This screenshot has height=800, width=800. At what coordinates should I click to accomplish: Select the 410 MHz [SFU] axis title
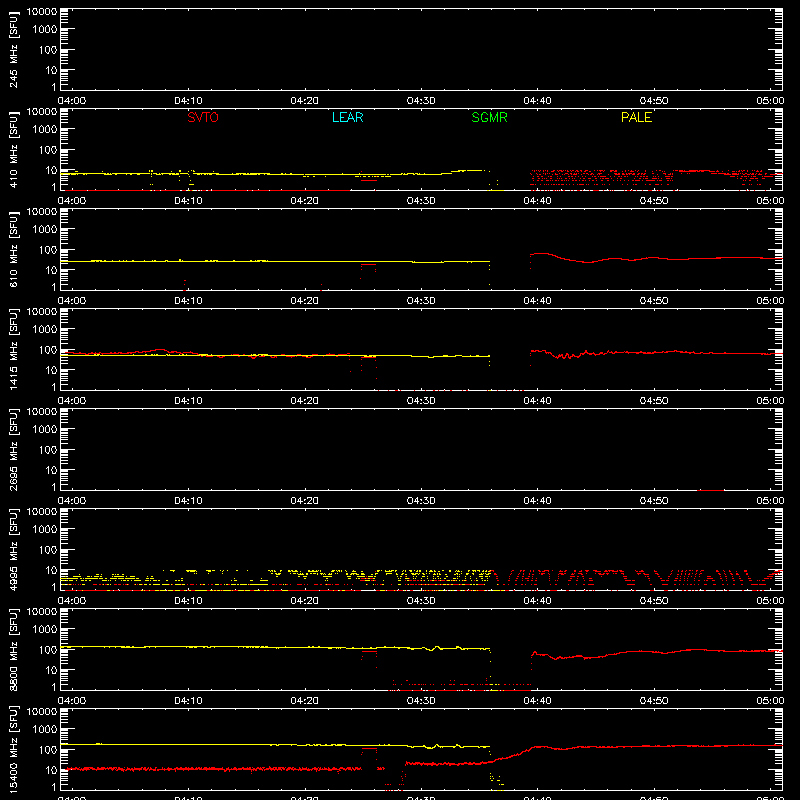pos(13,149)
